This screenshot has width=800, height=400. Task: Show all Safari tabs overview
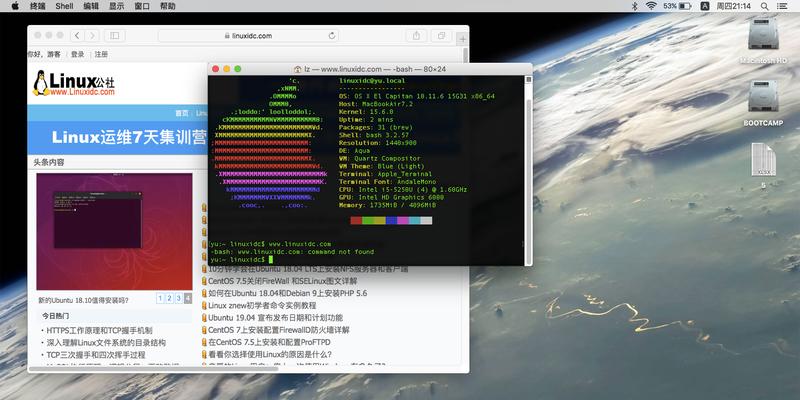(441, 36)
